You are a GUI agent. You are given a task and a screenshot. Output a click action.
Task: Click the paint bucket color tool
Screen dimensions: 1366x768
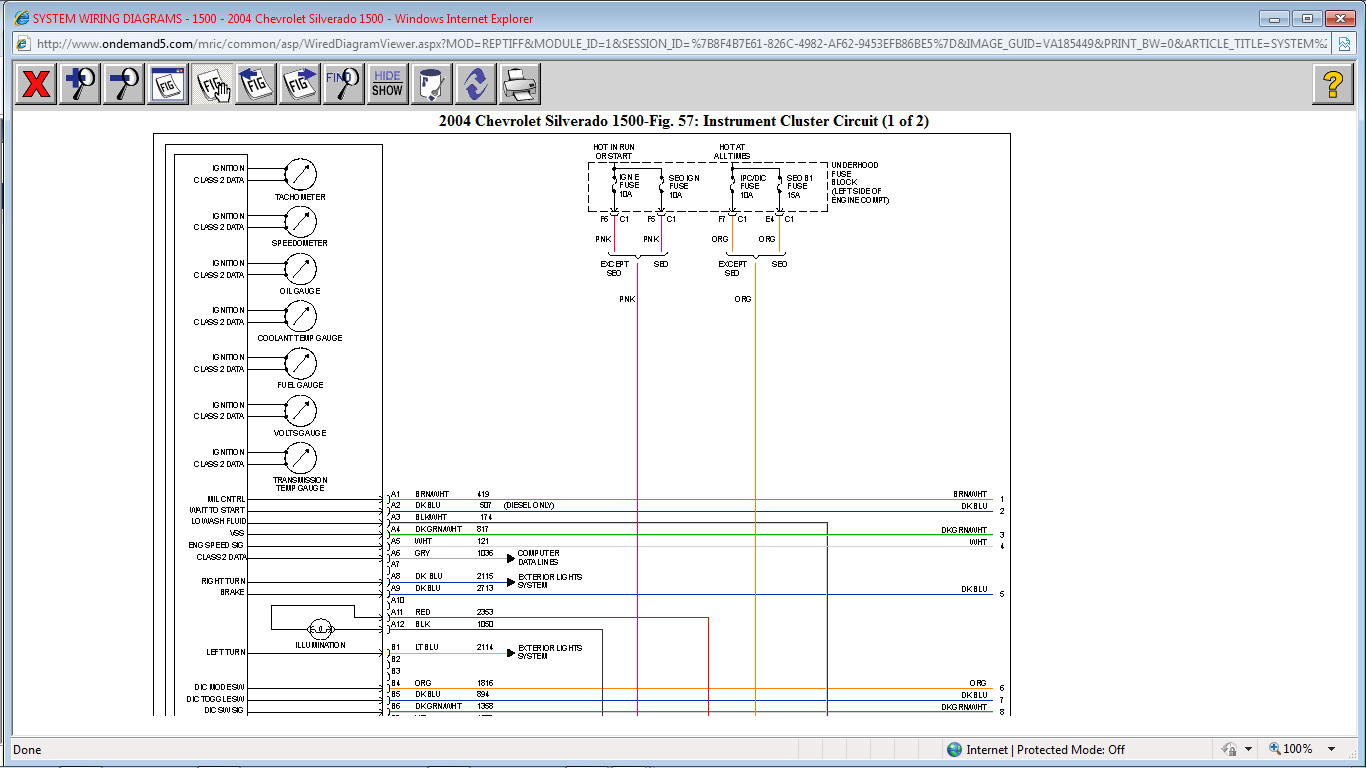point(431,84)
